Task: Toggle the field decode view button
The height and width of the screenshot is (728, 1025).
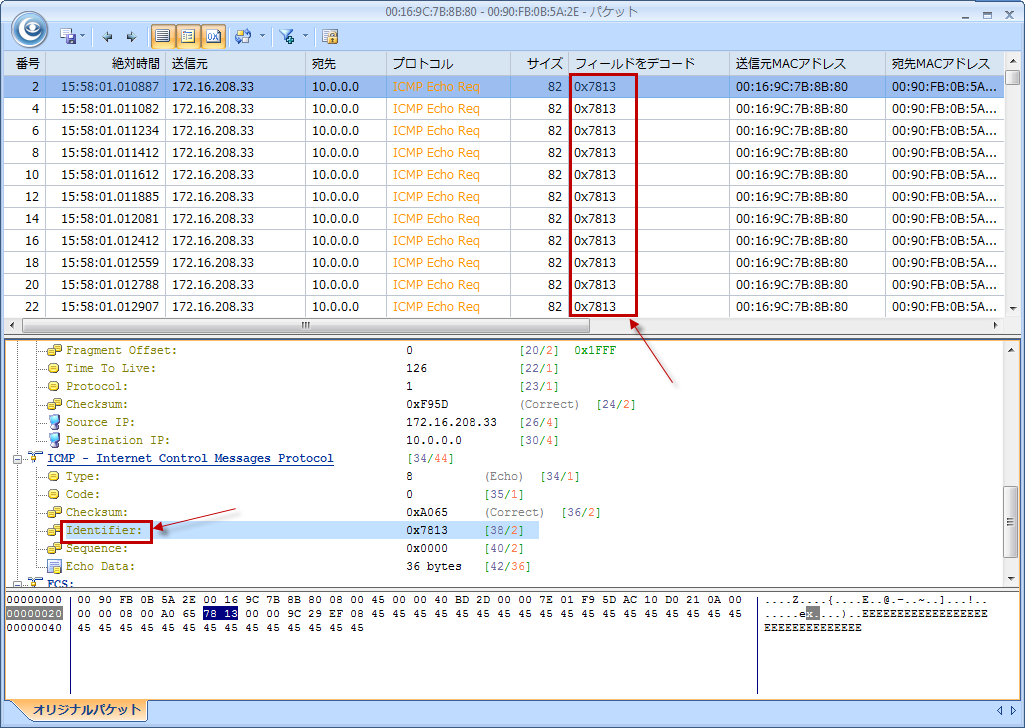Action: (187, 36)
